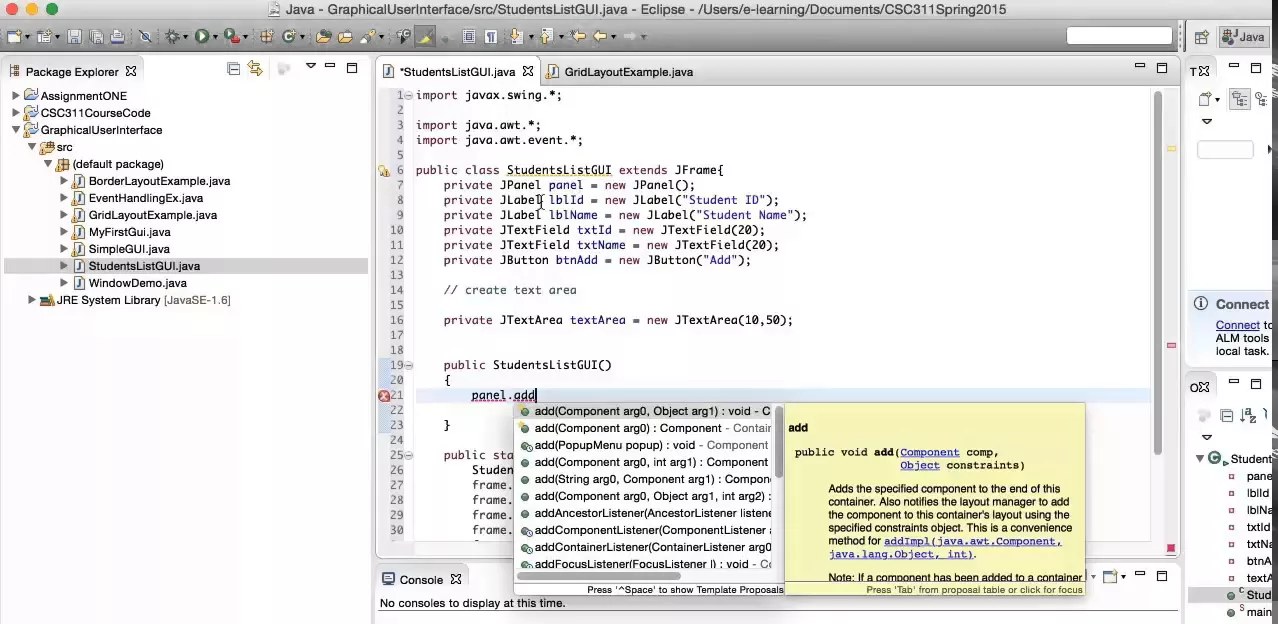The image size is (1278, 624).
Task: Maximize the editor area
Action: point(1162,68)
